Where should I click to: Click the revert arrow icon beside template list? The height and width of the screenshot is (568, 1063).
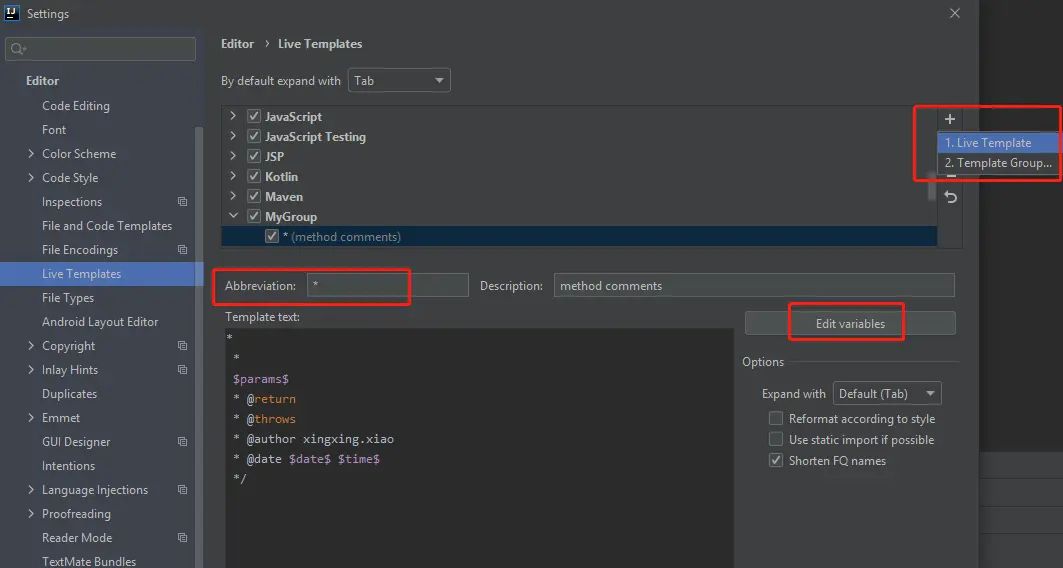(950, 197)
